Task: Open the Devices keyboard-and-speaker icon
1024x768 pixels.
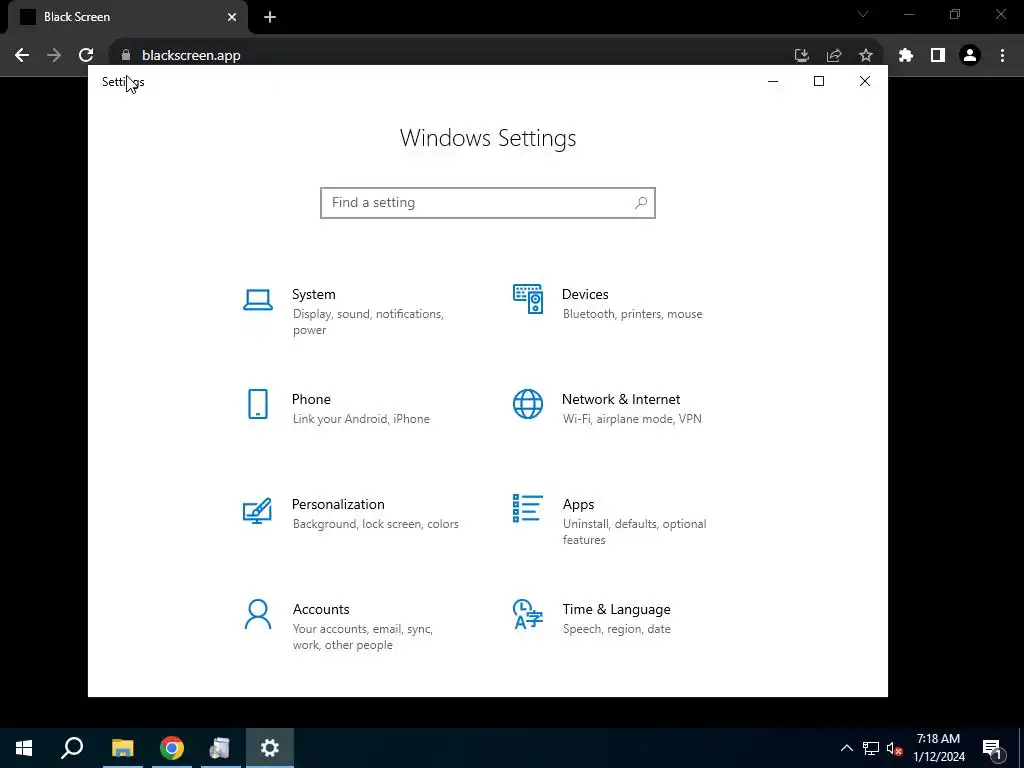Action: tap(528, 299)
